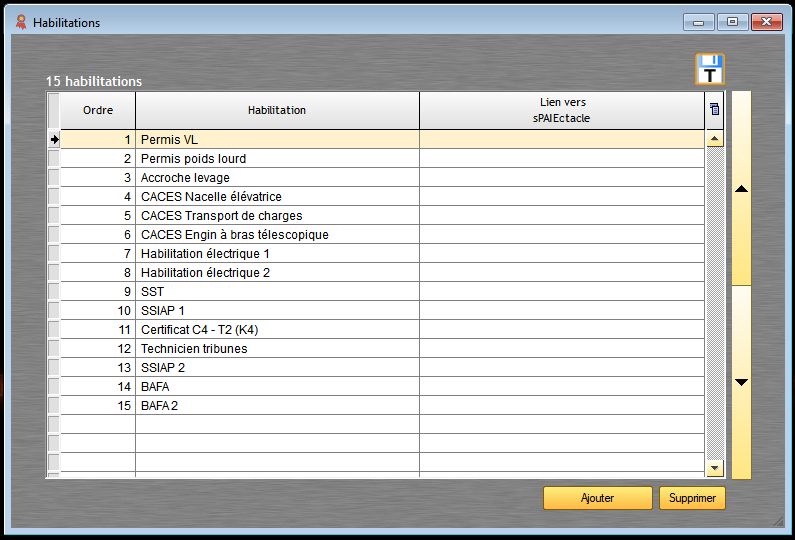This screenshot has height=540, width=795.
Task: Sort by the Ordre column header
Action: click(x=98, y=110)
